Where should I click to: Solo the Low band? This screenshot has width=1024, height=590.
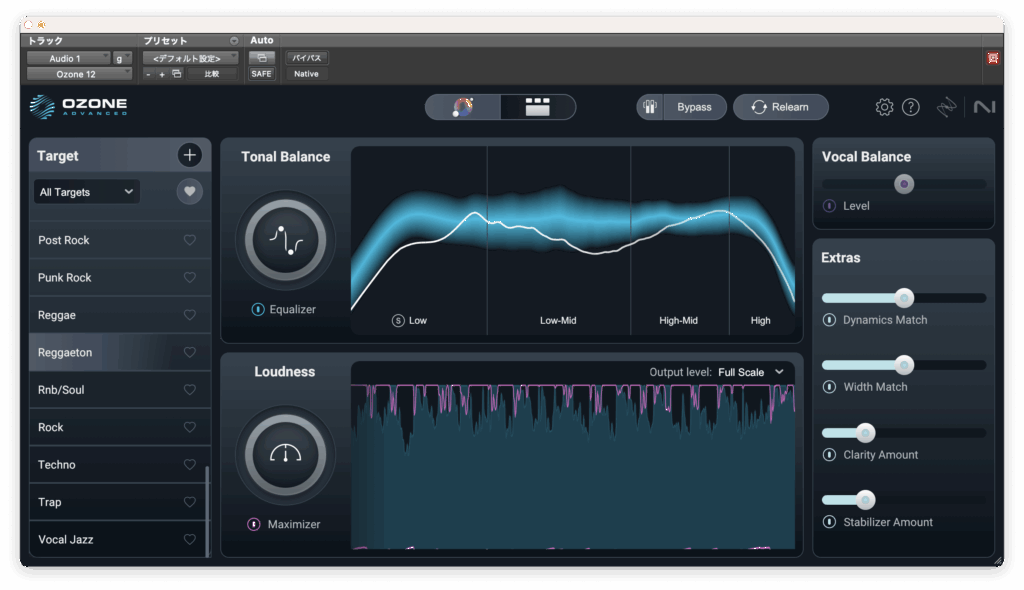click(x=398, y=321)
